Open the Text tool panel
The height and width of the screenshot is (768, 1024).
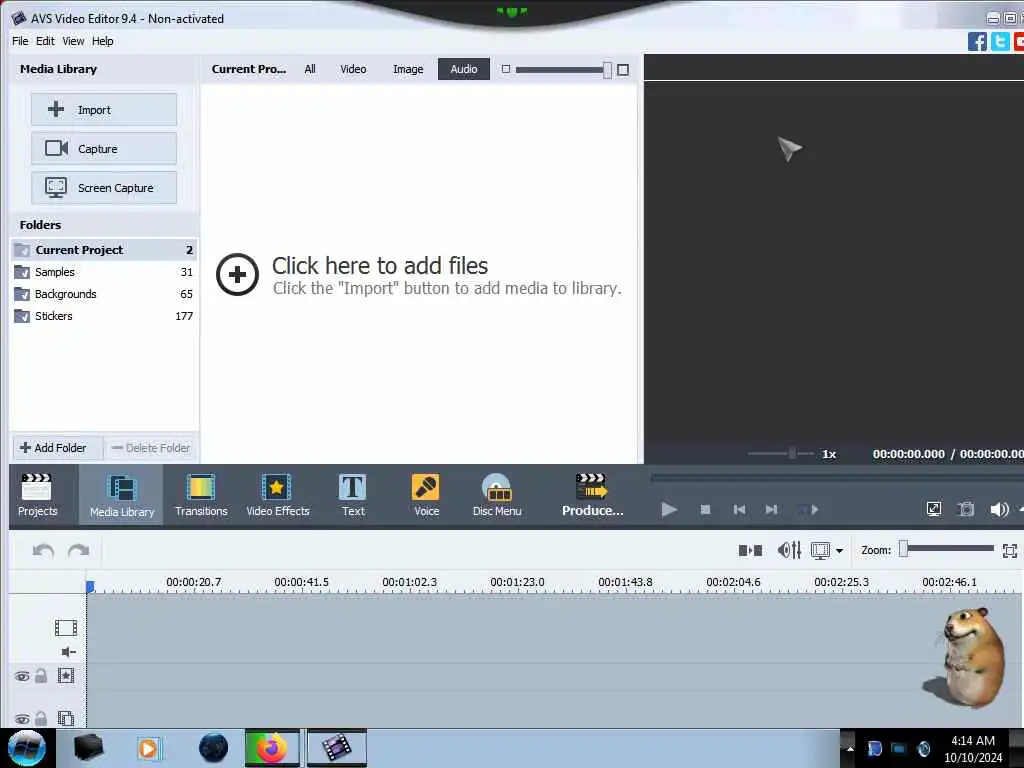point(353,495)
